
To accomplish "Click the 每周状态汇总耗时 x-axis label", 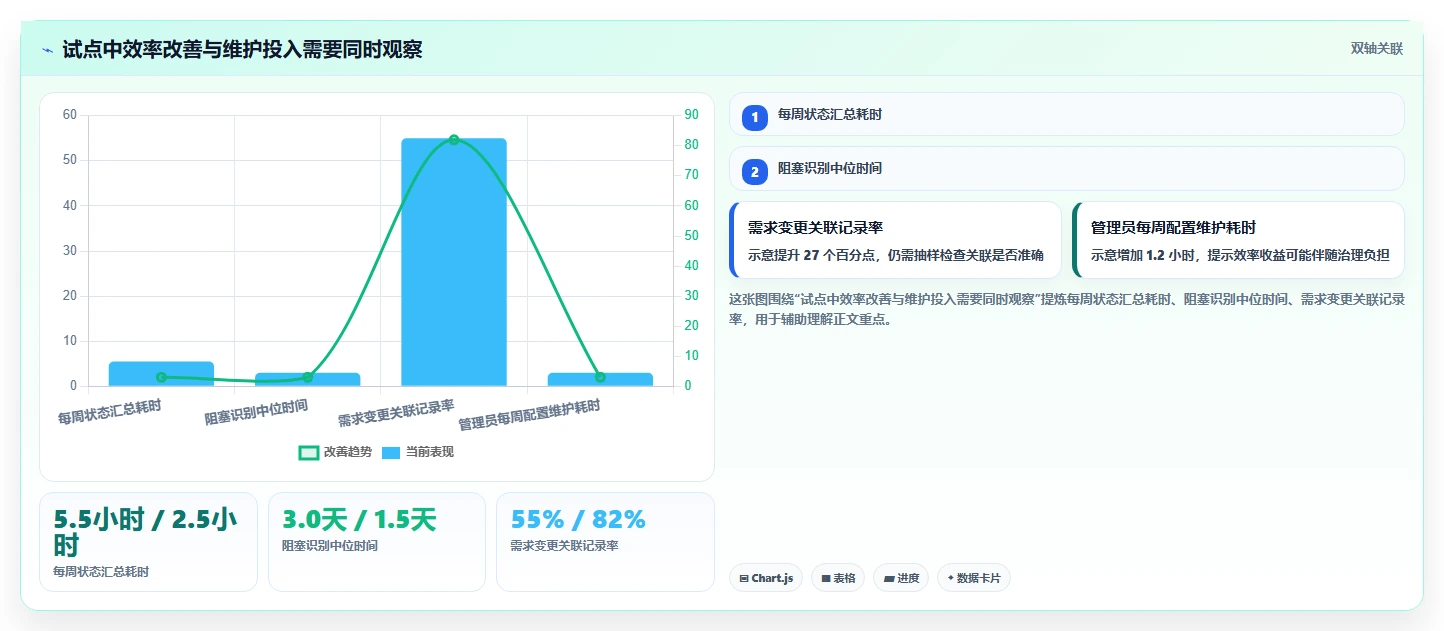I will [x=109, y=412].
